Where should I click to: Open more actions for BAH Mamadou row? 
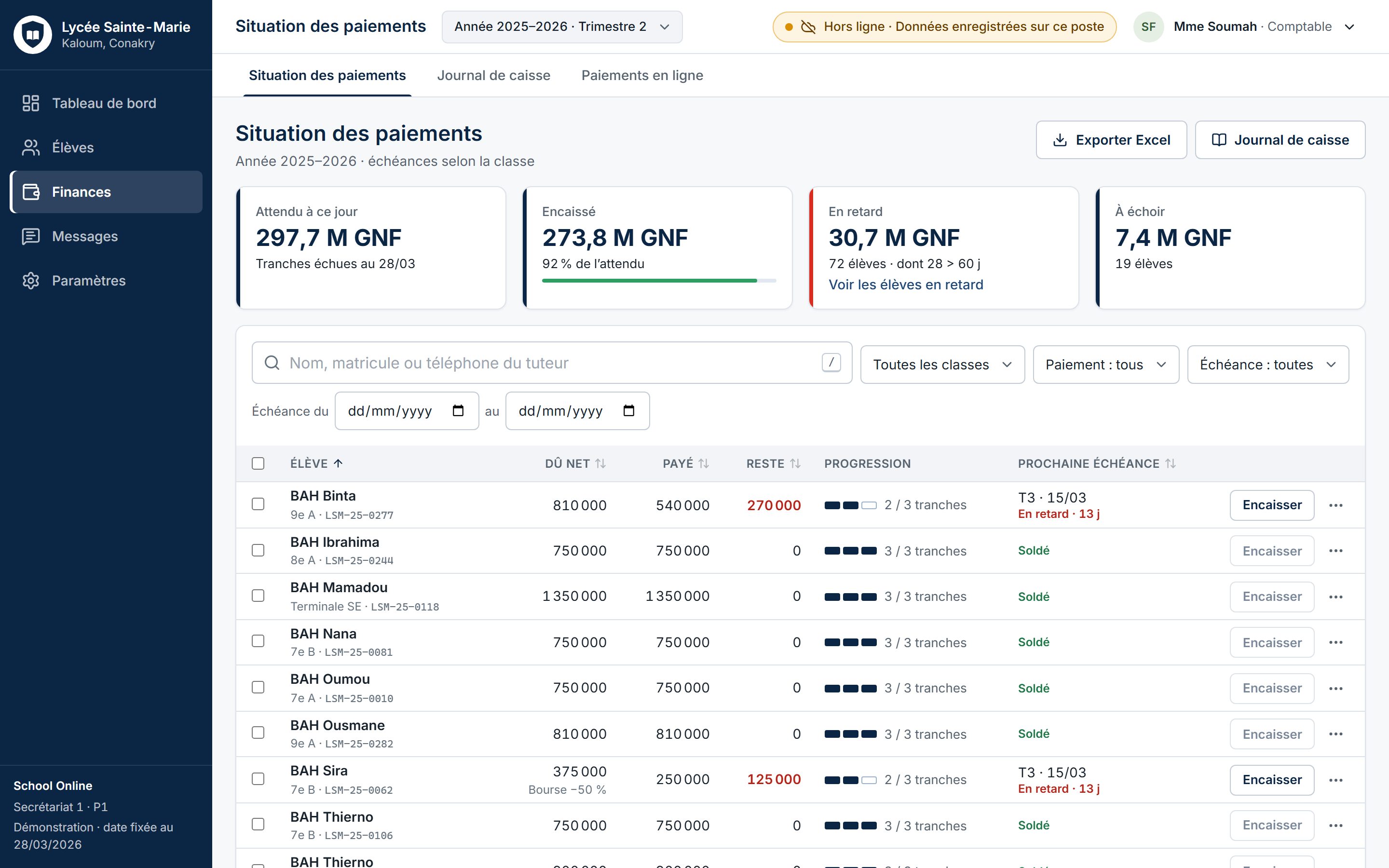click(x=1335, y=597)
